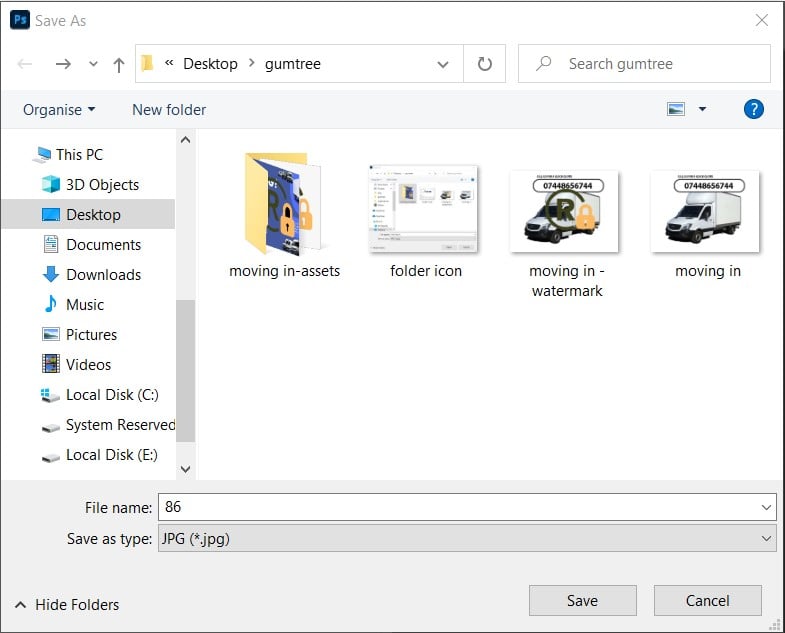Click the Search gumtree field

644,64
